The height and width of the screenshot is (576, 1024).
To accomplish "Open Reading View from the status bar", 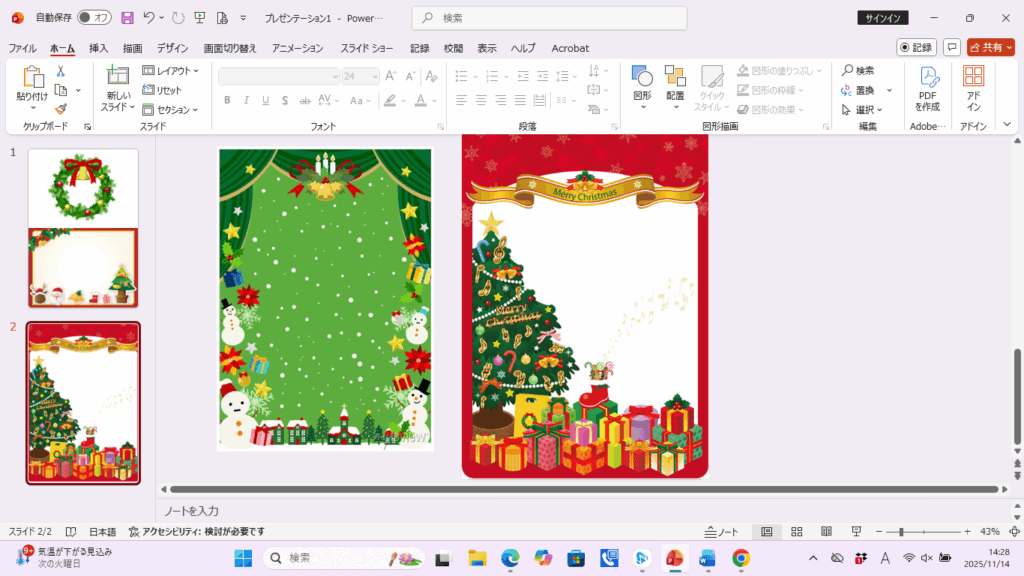I will coord(826,532).
